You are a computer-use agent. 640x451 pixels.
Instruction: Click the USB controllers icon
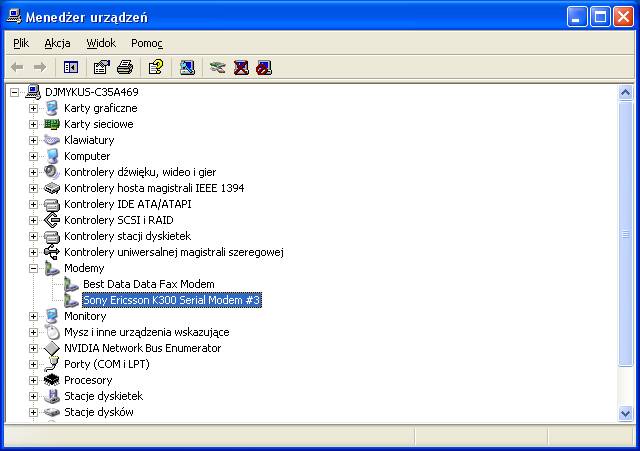tap(52, 252)
